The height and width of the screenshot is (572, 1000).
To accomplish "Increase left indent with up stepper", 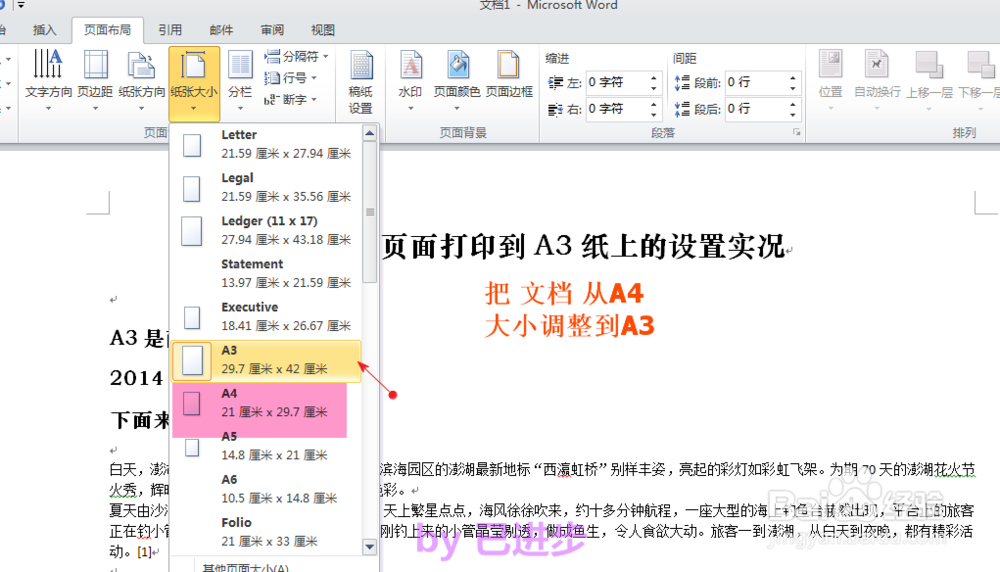I will (654, 78).
